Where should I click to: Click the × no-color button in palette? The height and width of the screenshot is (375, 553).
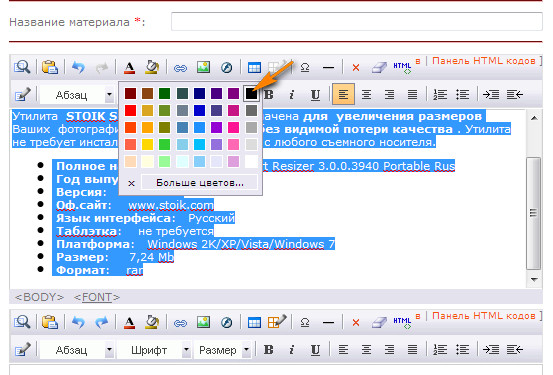point(131,183)
